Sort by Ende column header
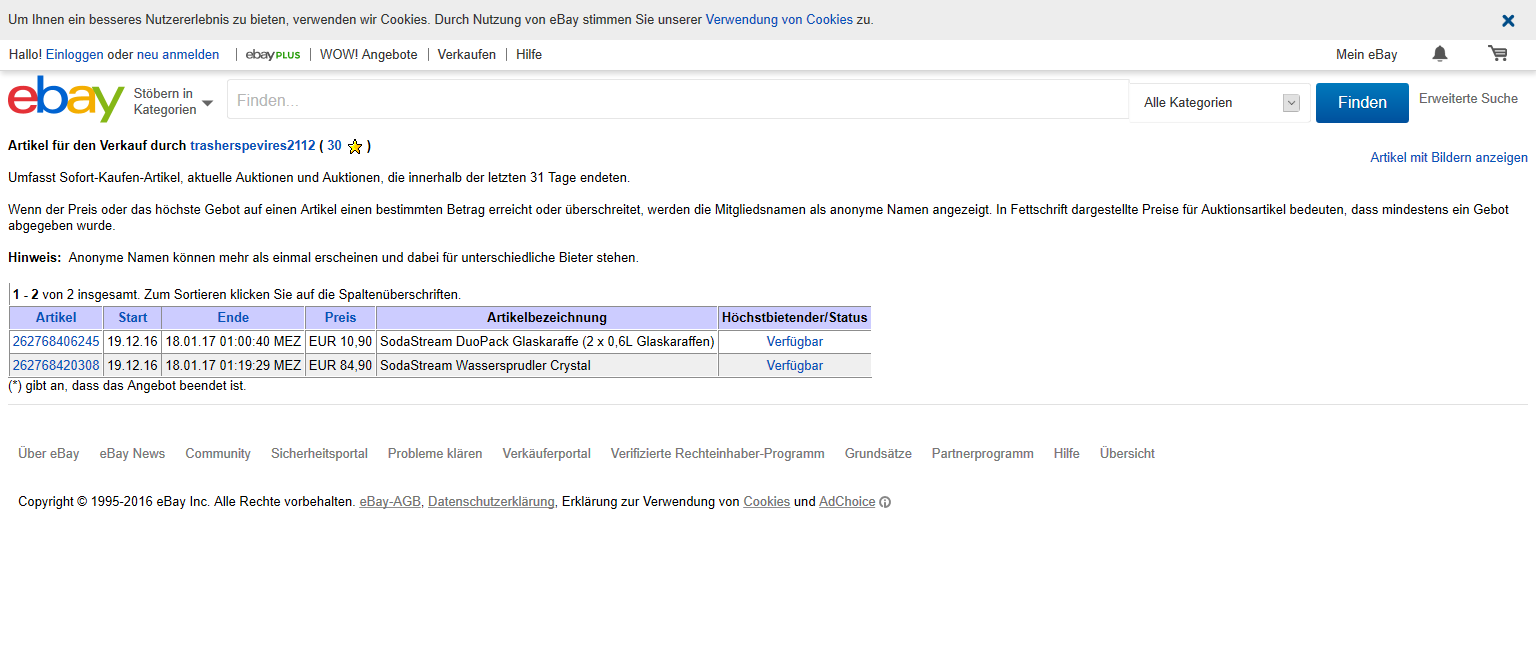The image size is (1536, 654). (x=233, y=318)
